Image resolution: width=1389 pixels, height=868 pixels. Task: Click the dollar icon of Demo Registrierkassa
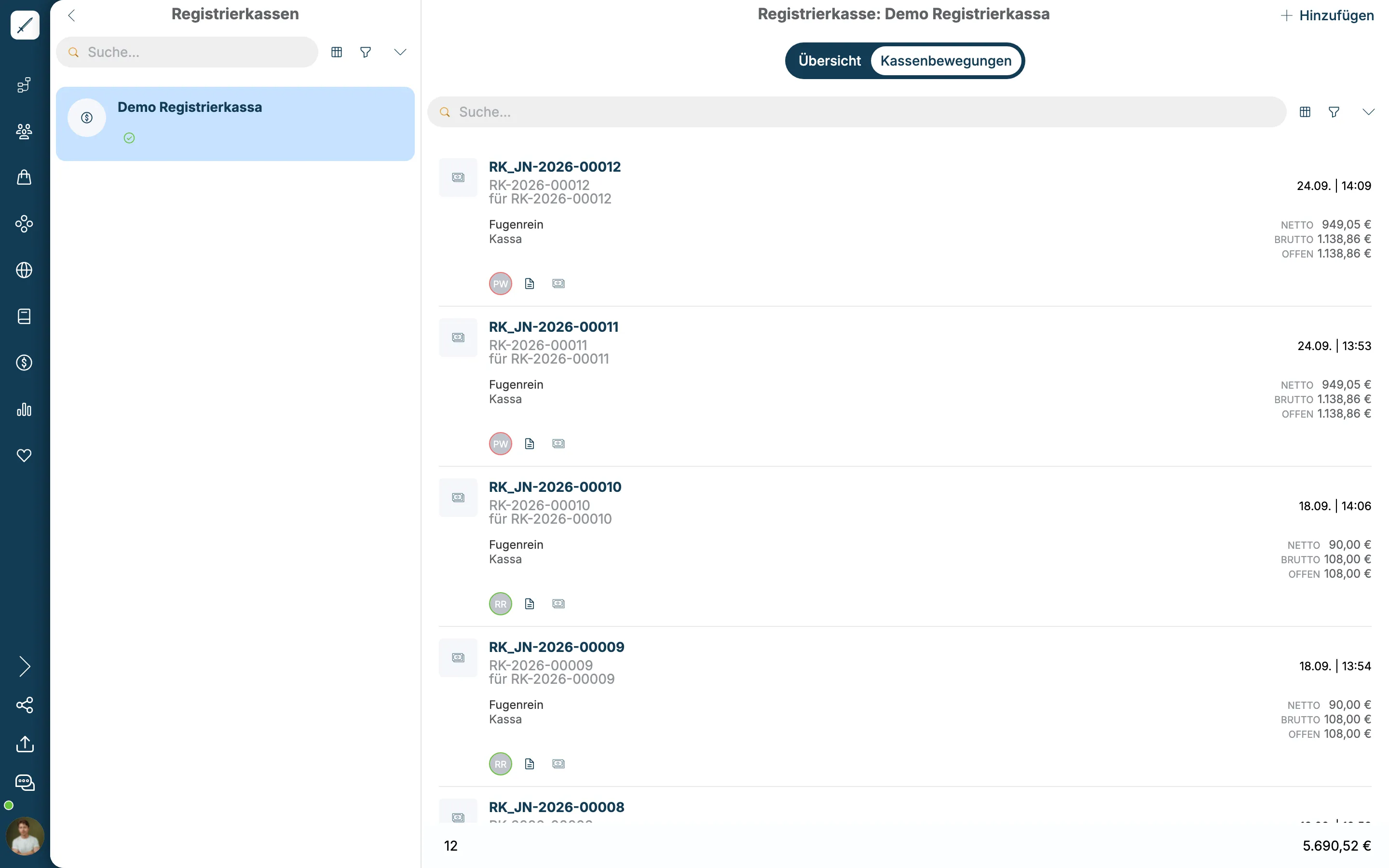click(87, 118)
